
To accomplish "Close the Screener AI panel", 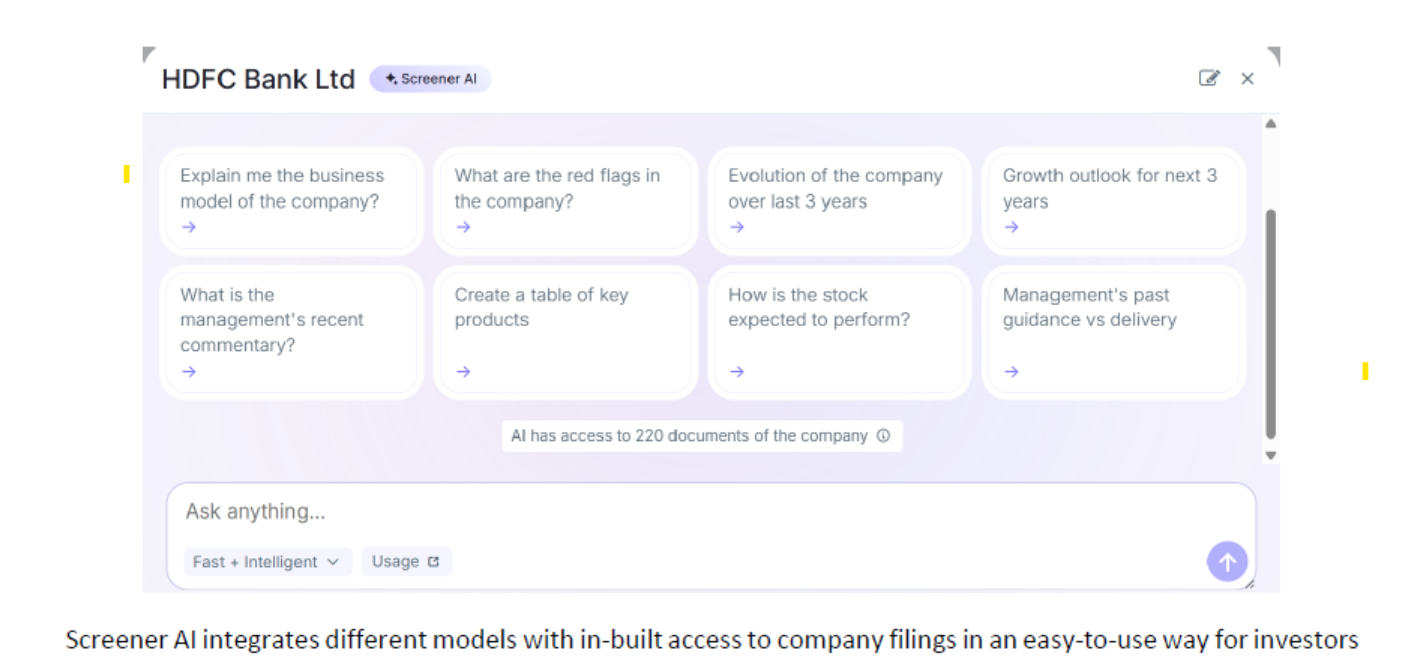I will [1247, 79].
